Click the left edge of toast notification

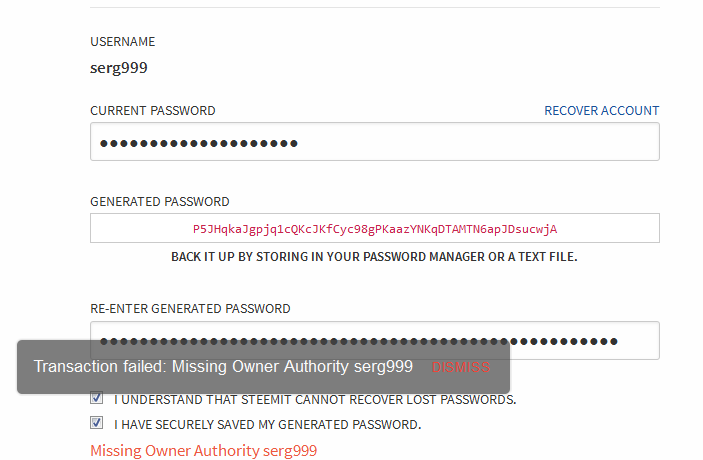pyautogui.click(x=24, y=367)
